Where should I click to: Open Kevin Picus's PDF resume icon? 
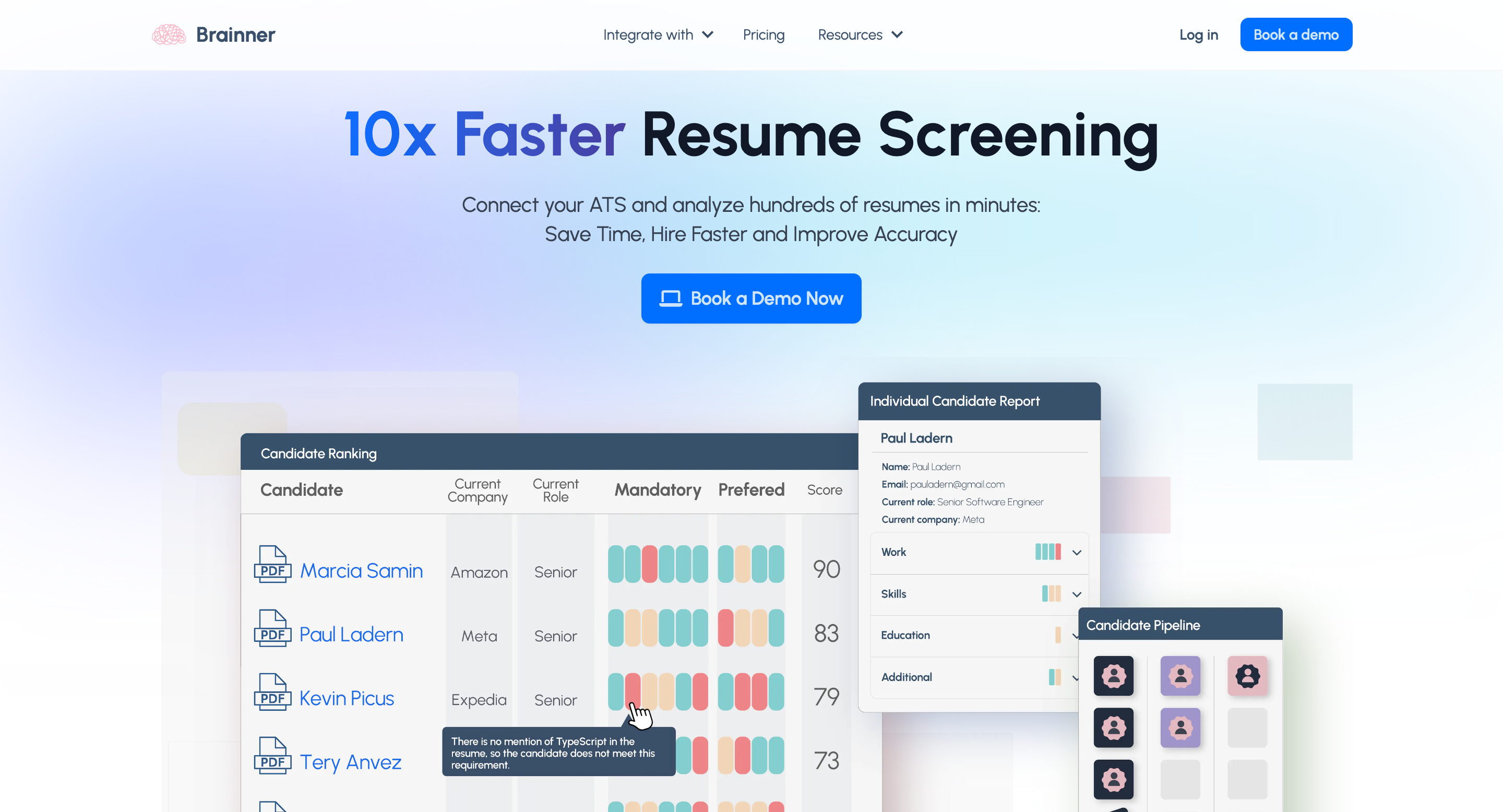(272, 692)
